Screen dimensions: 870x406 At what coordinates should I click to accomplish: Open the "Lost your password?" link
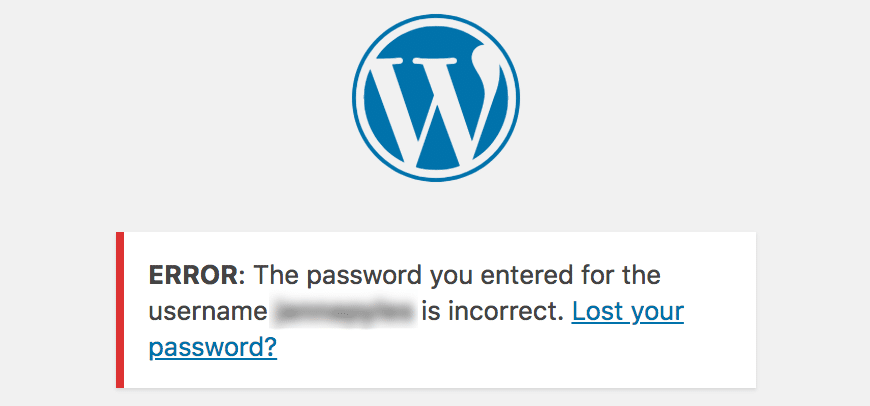click(x=627, y=311)
